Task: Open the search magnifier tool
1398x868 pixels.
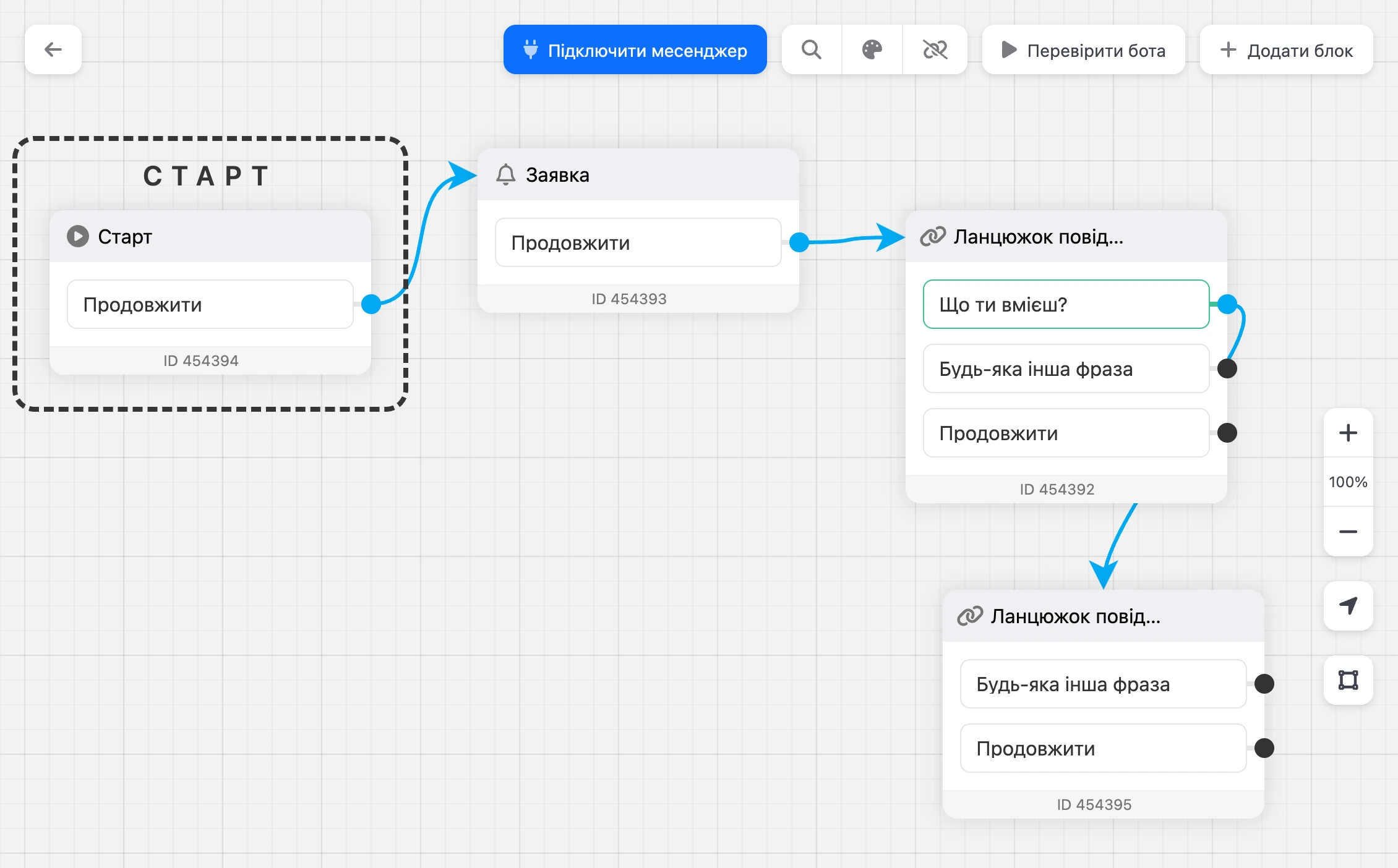Action: coord(812,49)
